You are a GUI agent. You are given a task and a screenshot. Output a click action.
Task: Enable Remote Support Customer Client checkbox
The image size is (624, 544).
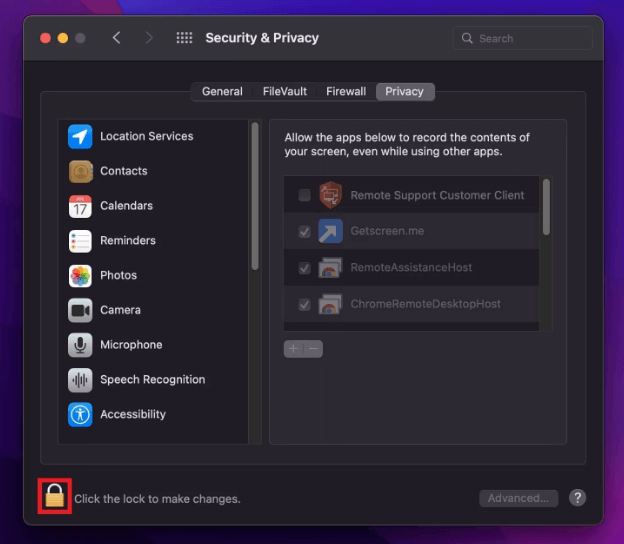click(x=304, y=195)
